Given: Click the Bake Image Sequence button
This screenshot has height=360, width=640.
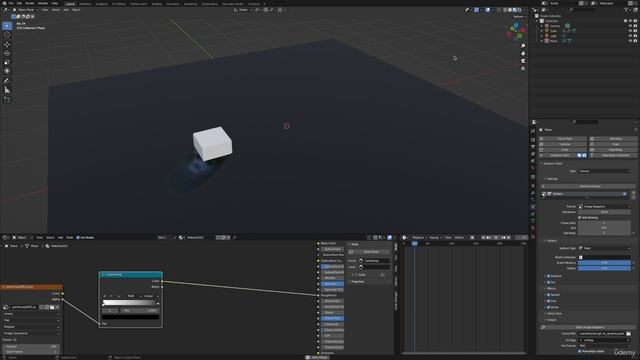Looking at the screenshot, I should coord(589,327).
